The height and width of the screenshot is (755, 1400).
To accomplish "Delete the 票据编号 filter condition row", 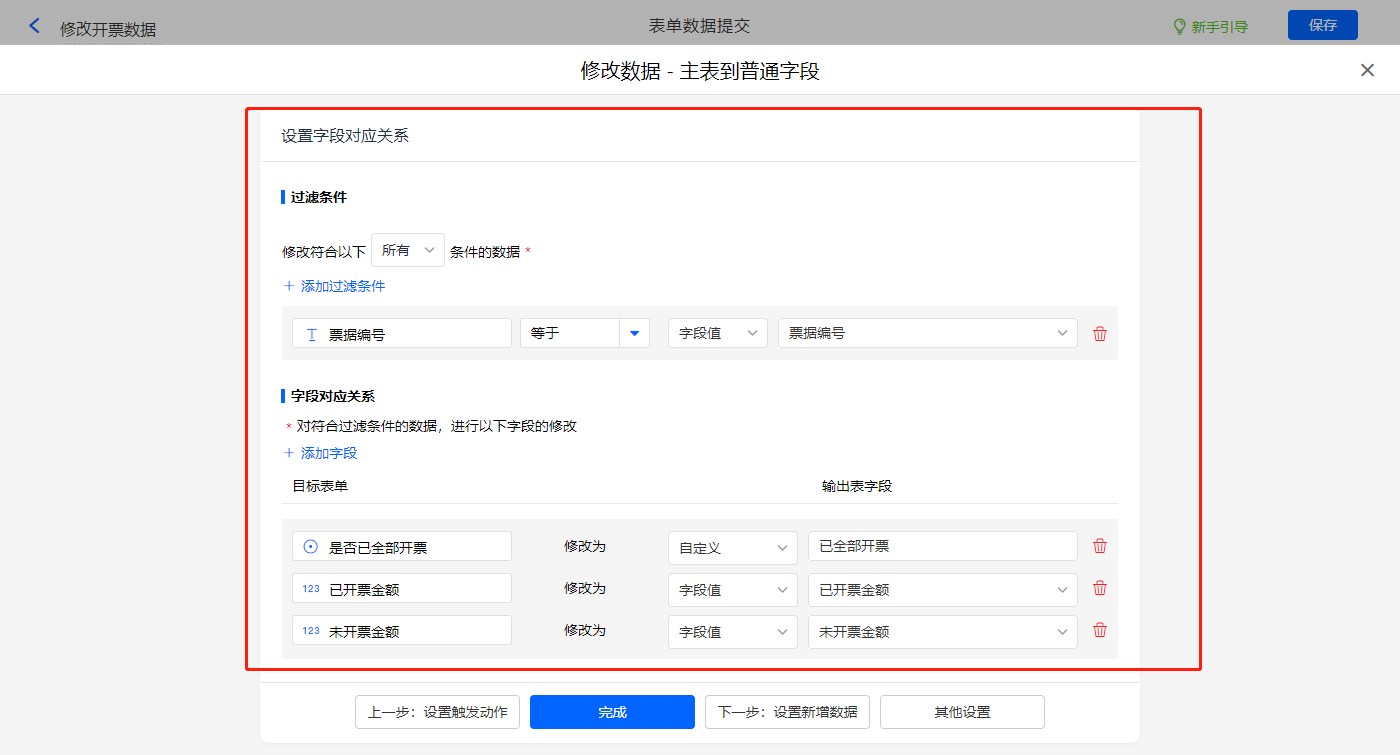I will pos(1100,334).
